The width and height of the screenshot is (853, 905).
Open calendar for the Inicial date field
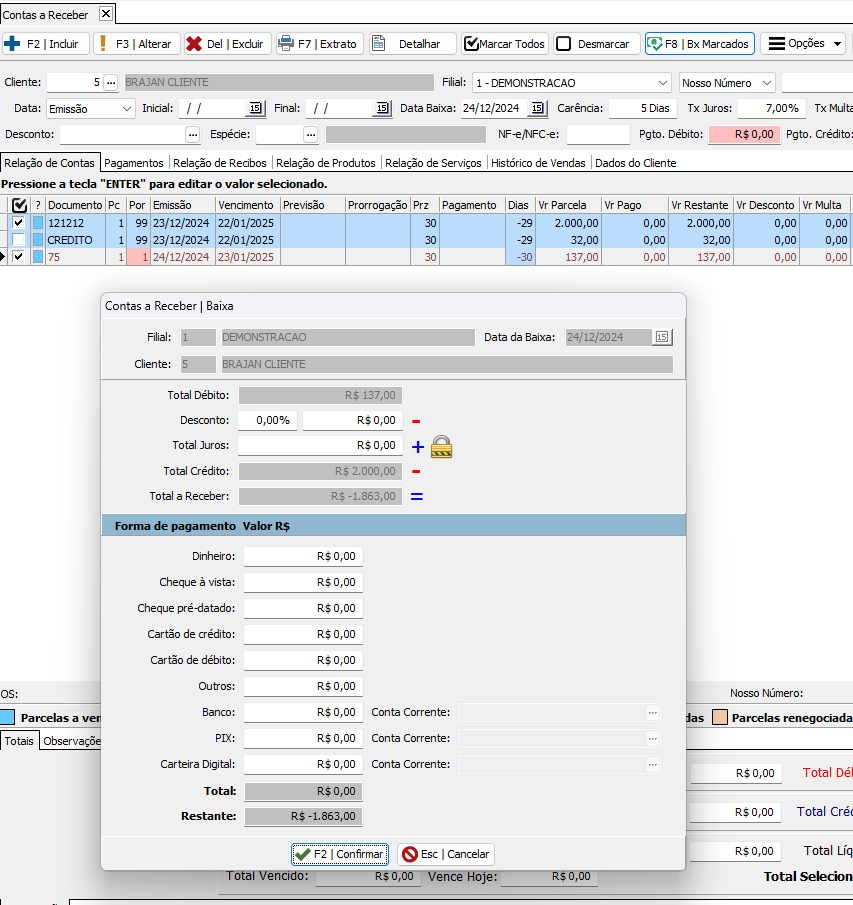[255, 108]
